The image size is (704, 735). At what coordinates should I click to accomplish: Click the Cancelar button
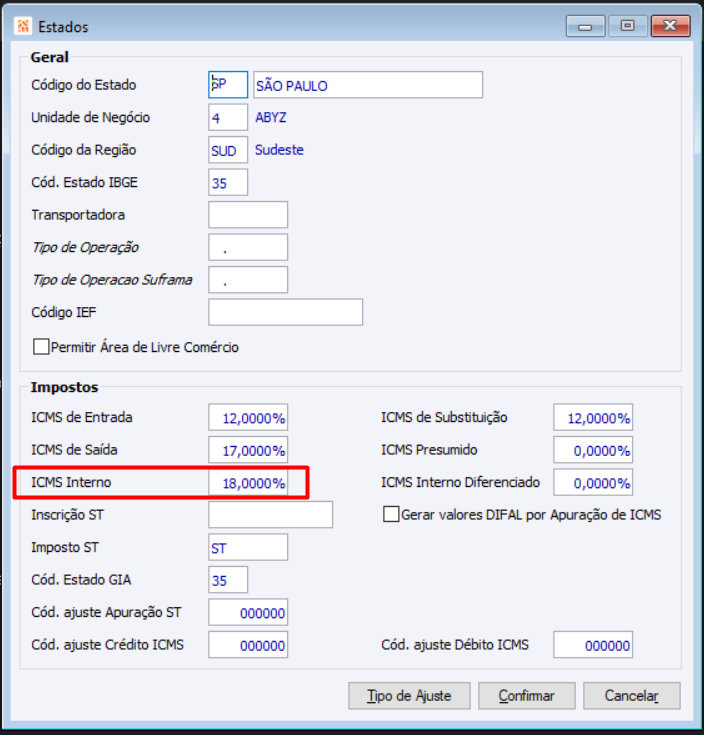(x=632, y=696)
